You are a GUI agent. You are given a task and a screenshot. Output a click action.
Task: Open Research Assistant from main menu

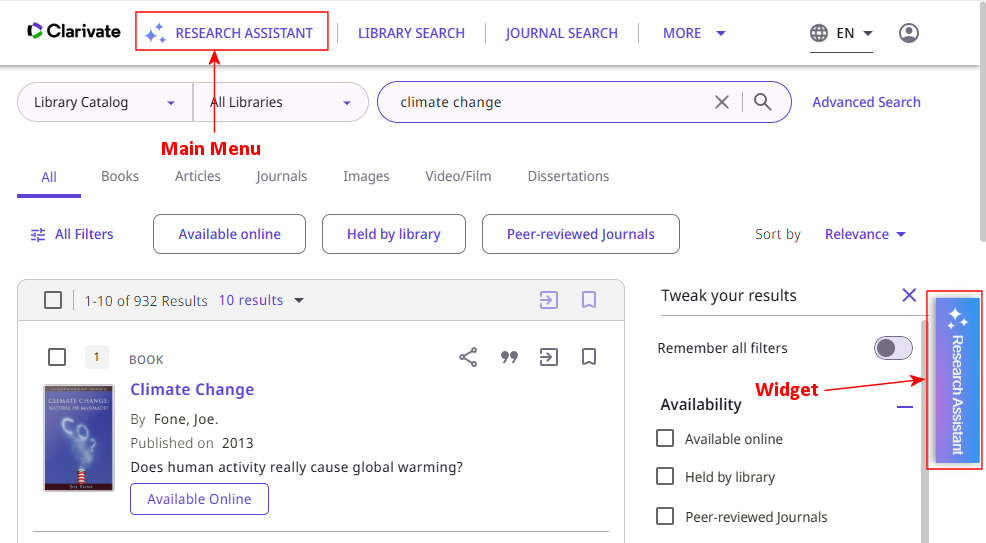coord(231,33)
